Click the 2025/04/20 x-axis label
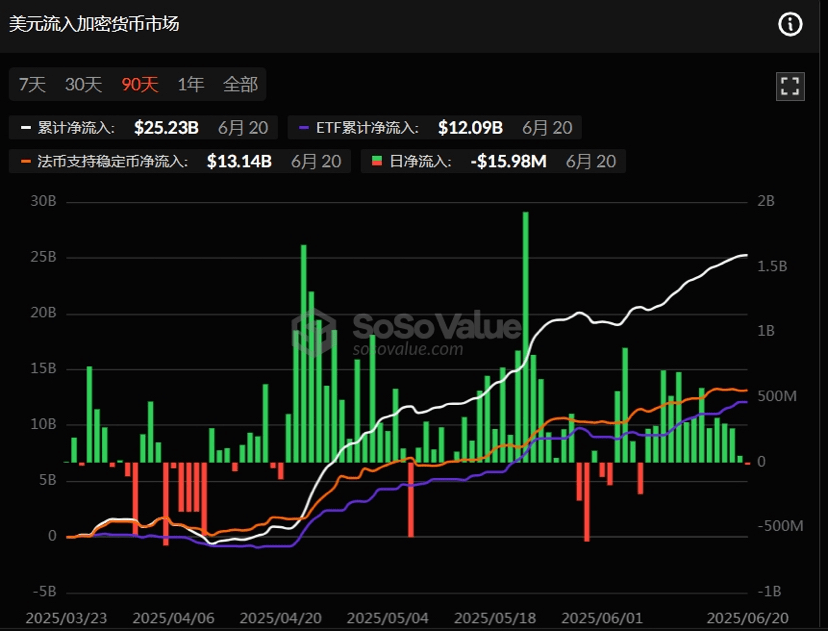 point(280,618)
